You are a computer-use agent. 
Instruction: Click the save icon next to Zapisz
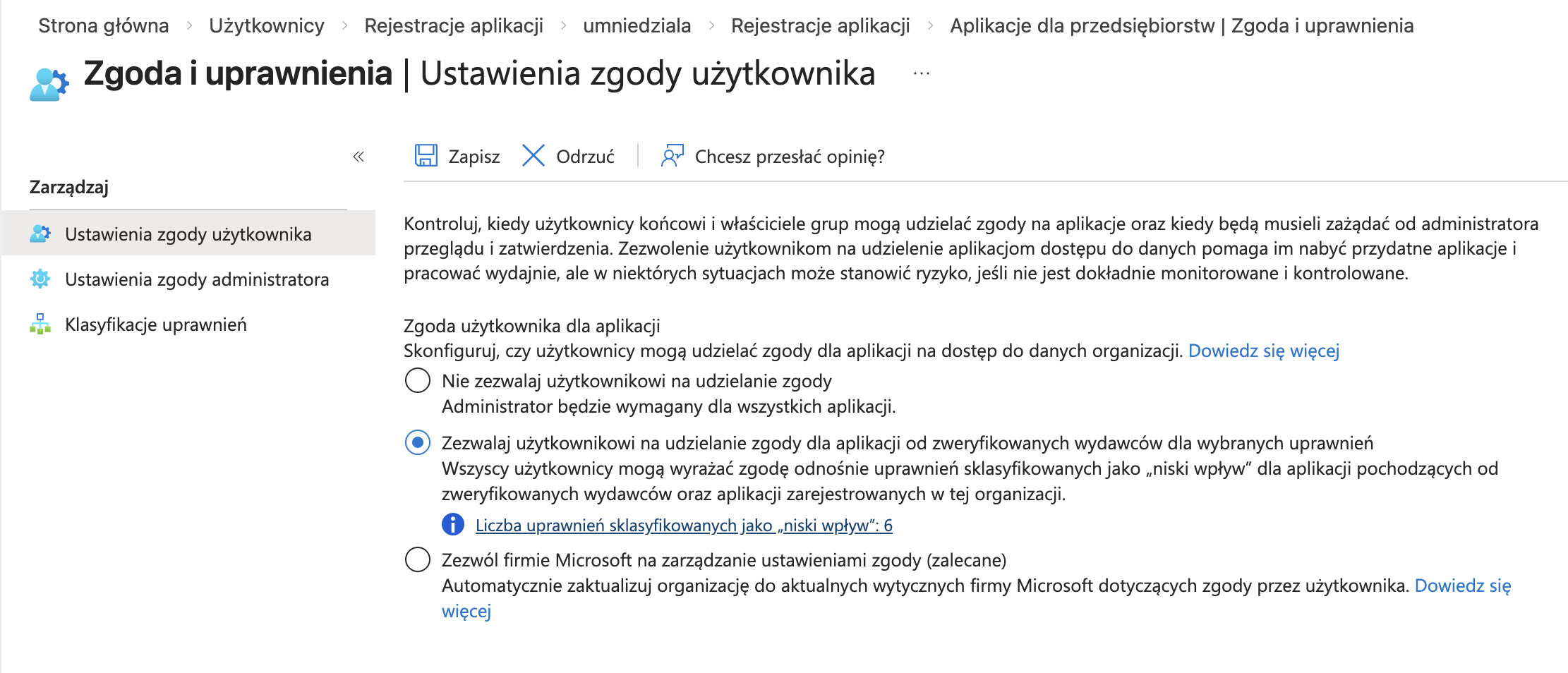tap(426, 155)
